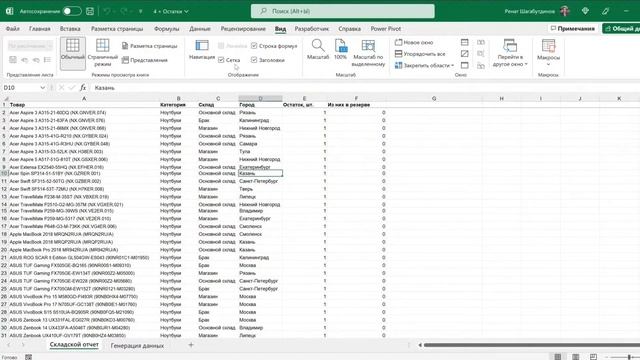
Task: Click the Name Box showing D10
Action: point(20,88)
